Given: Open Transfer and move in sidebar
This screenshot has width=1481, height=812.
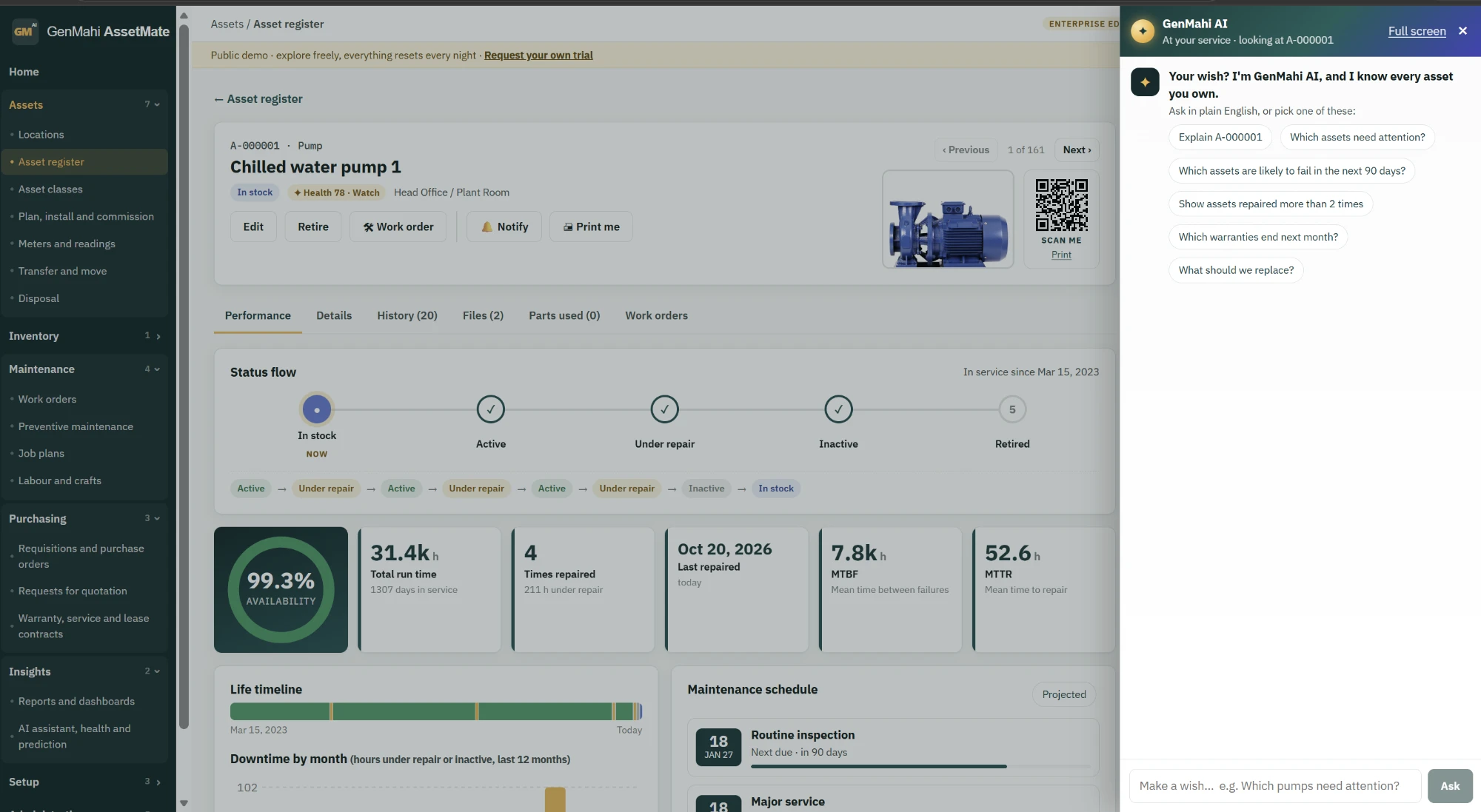Looking at the screenshot, I should tap(62, 271).
